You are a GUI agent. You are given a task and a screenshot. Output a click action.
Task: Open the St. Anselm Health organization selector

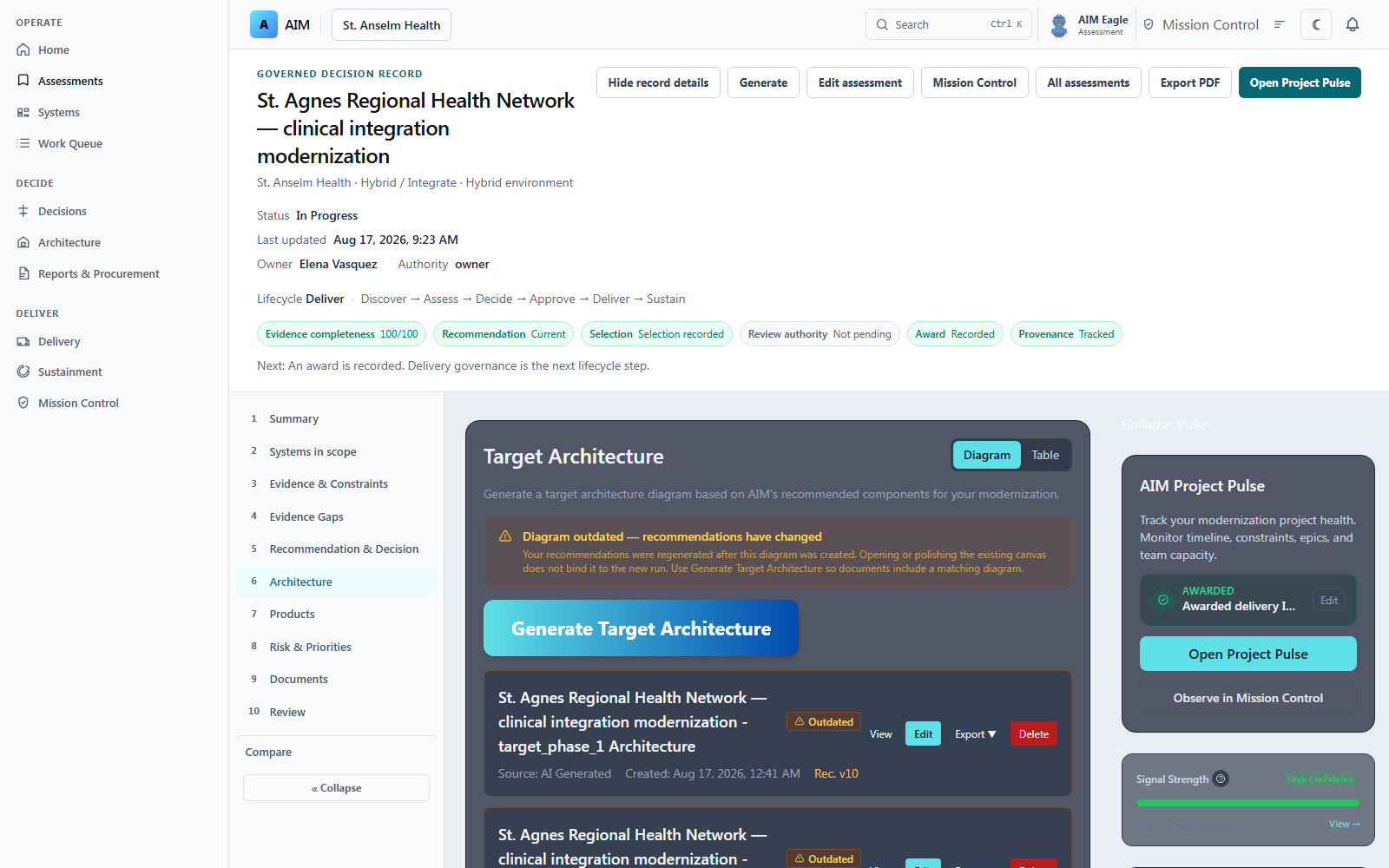[x=392, y=25]
